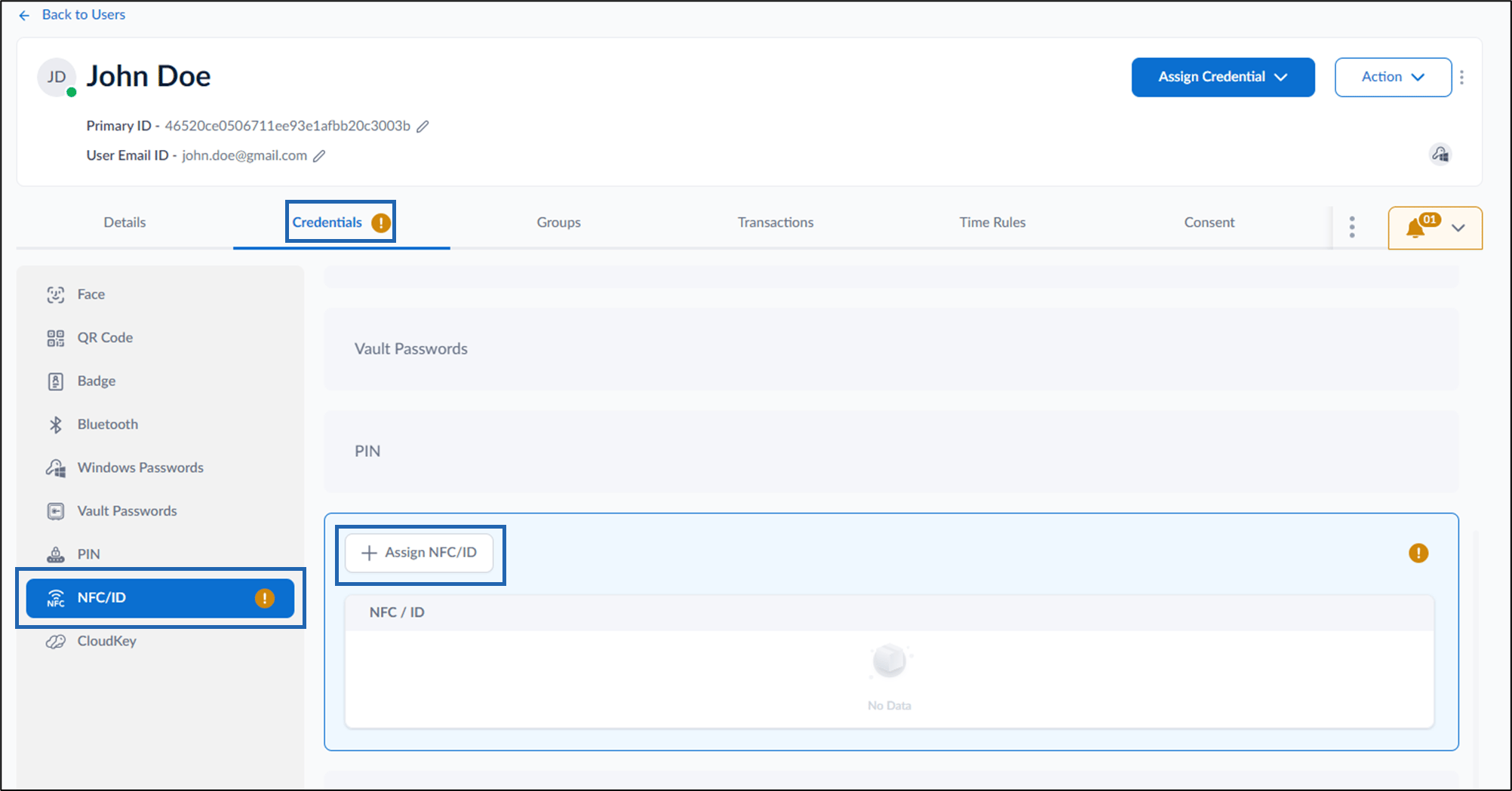
Task: Click the warning icon on the NFC/ID sidebar item
Action: (x=264, y=599)
